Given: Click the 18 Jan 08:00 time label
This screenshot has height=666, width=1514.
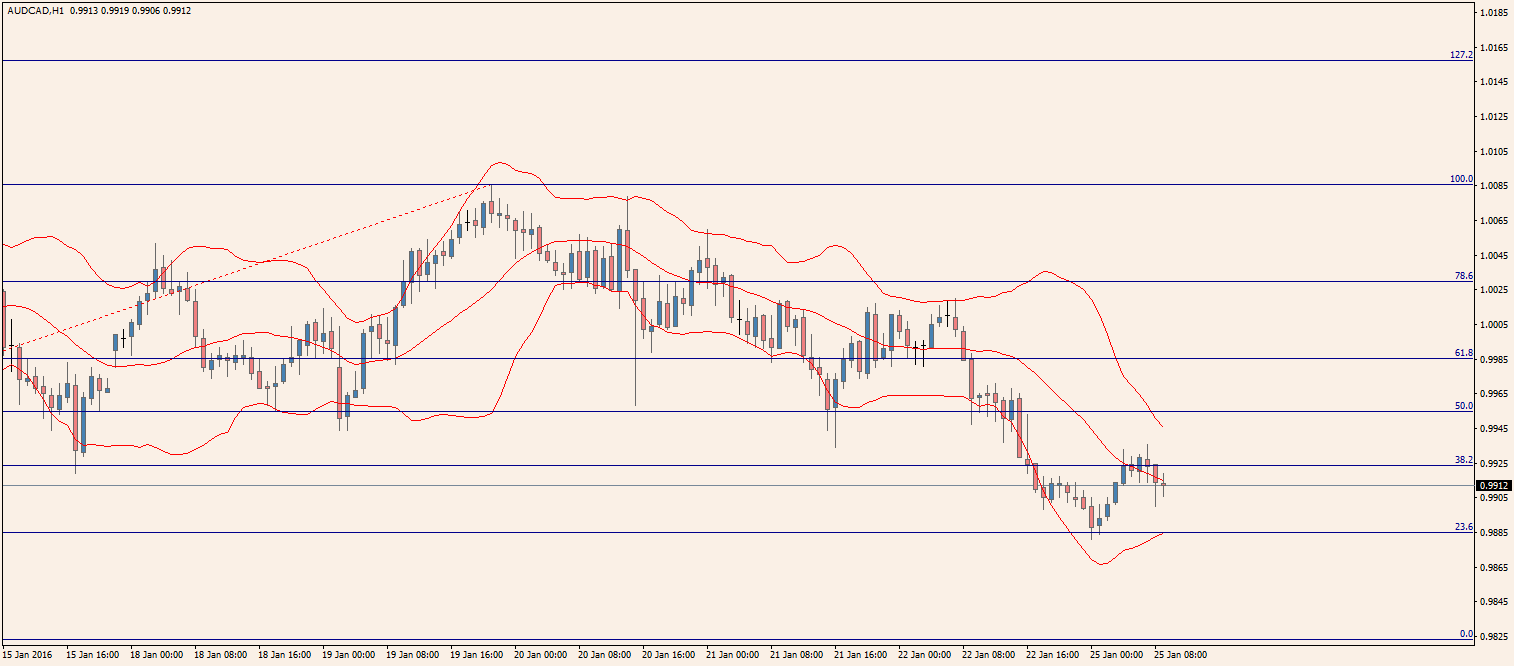Looking at the screenshot, I should pos(221,655).
